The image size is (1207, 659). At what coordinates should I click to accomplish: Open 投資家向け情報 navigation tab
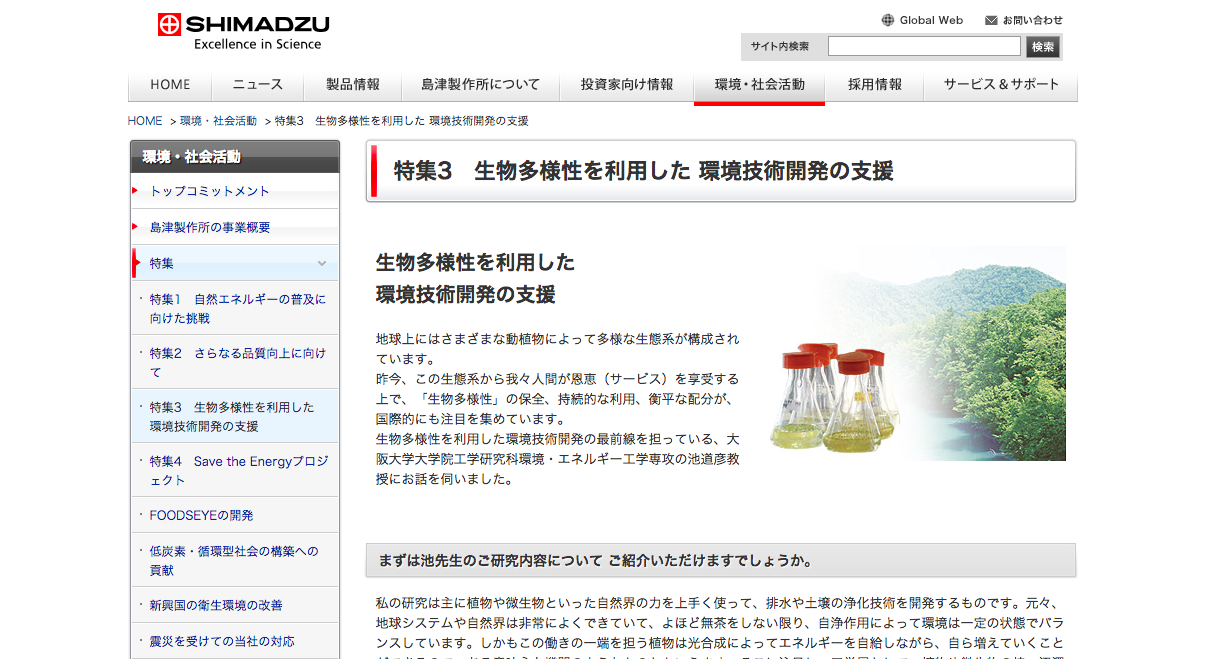627,85
